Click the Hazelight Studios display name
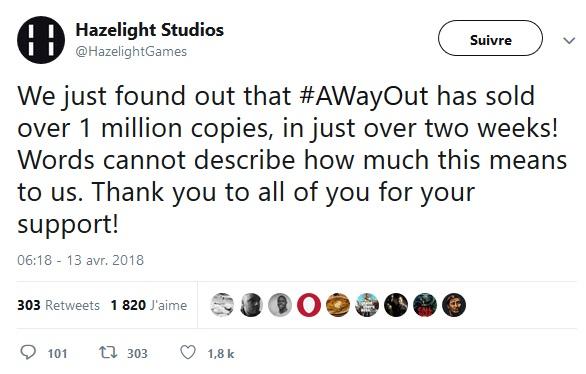This screenshot has height=374, width=586. (149, 30)
